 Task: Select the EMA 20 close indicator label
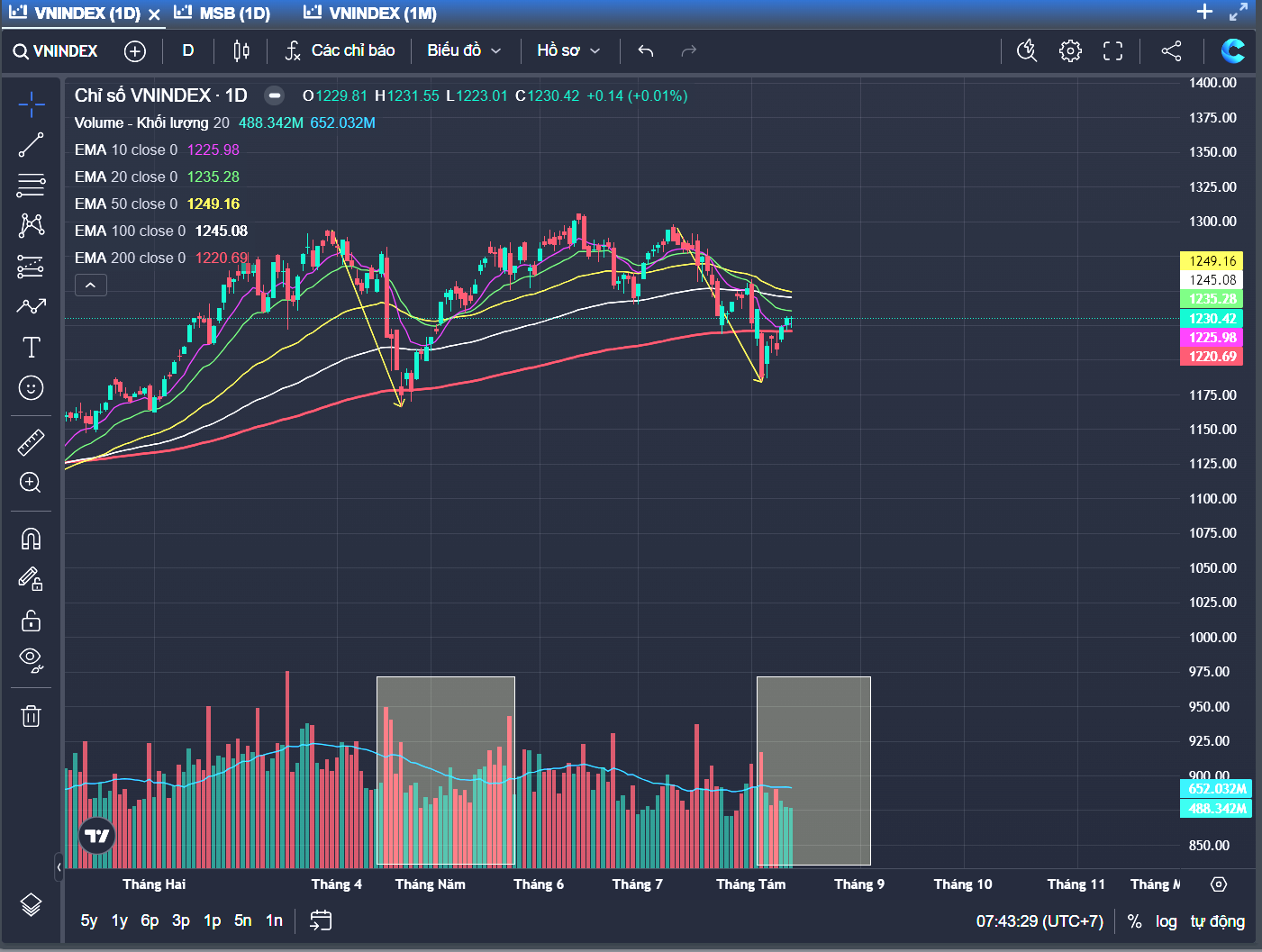(x=126, y=177)
